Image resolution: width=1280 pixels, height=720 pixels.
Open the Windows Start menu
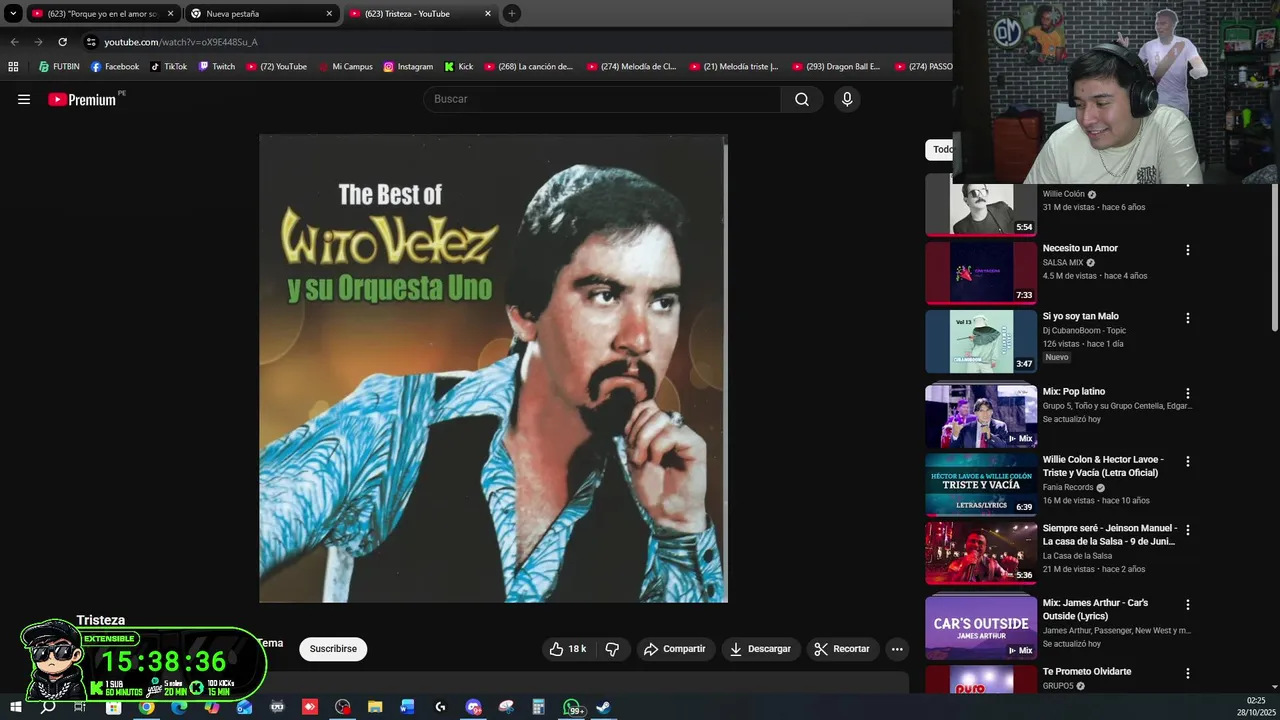click(x=15, y=707)
